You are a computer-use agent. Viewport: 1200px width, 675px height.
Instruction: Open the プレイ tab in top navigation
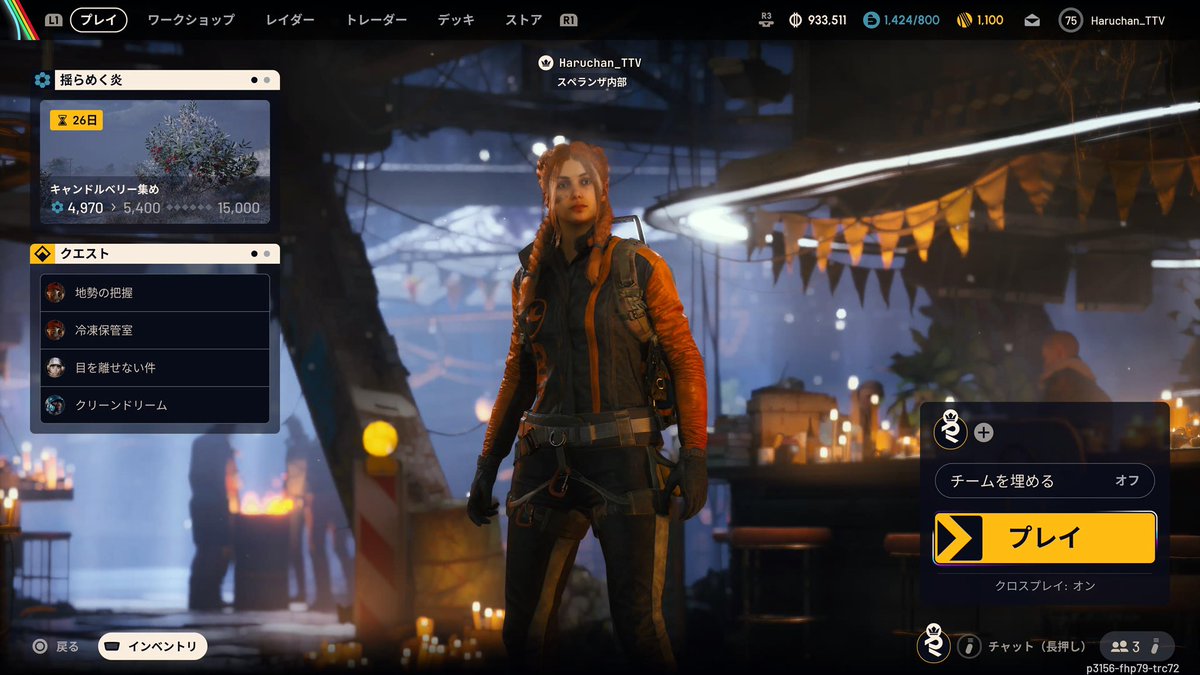point(99,19)
